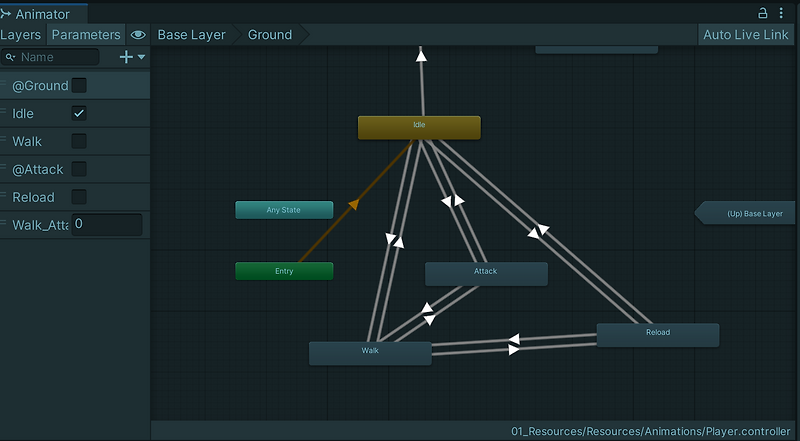Enable the @Attack parameter checkbox
Viewport: 800px width, 441px height.
tap(79, 169)
